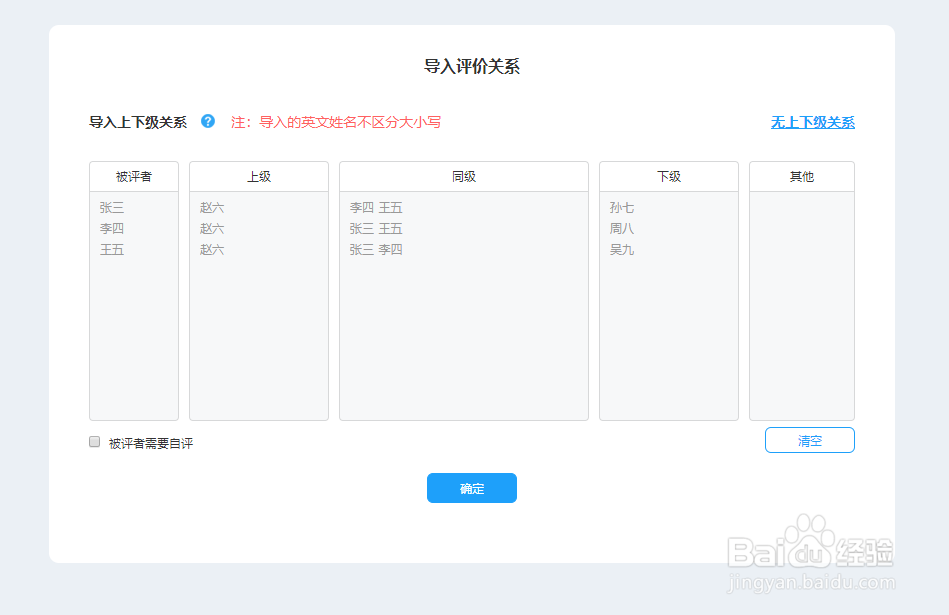This screenshot has width=949, height=615.
Task: Select the 其他 column header
Action: point(801,175)
